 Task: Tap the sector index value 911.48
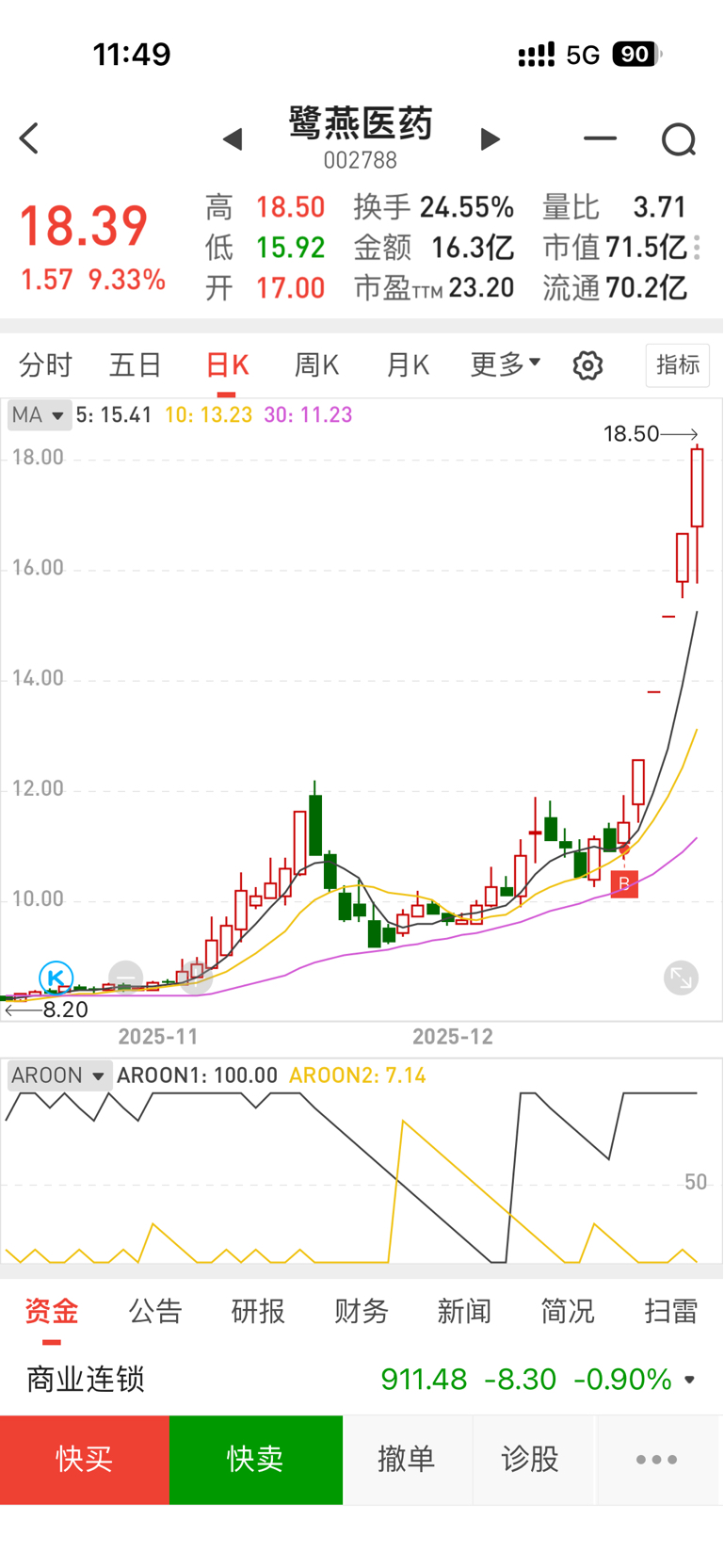pos(424,1380)
